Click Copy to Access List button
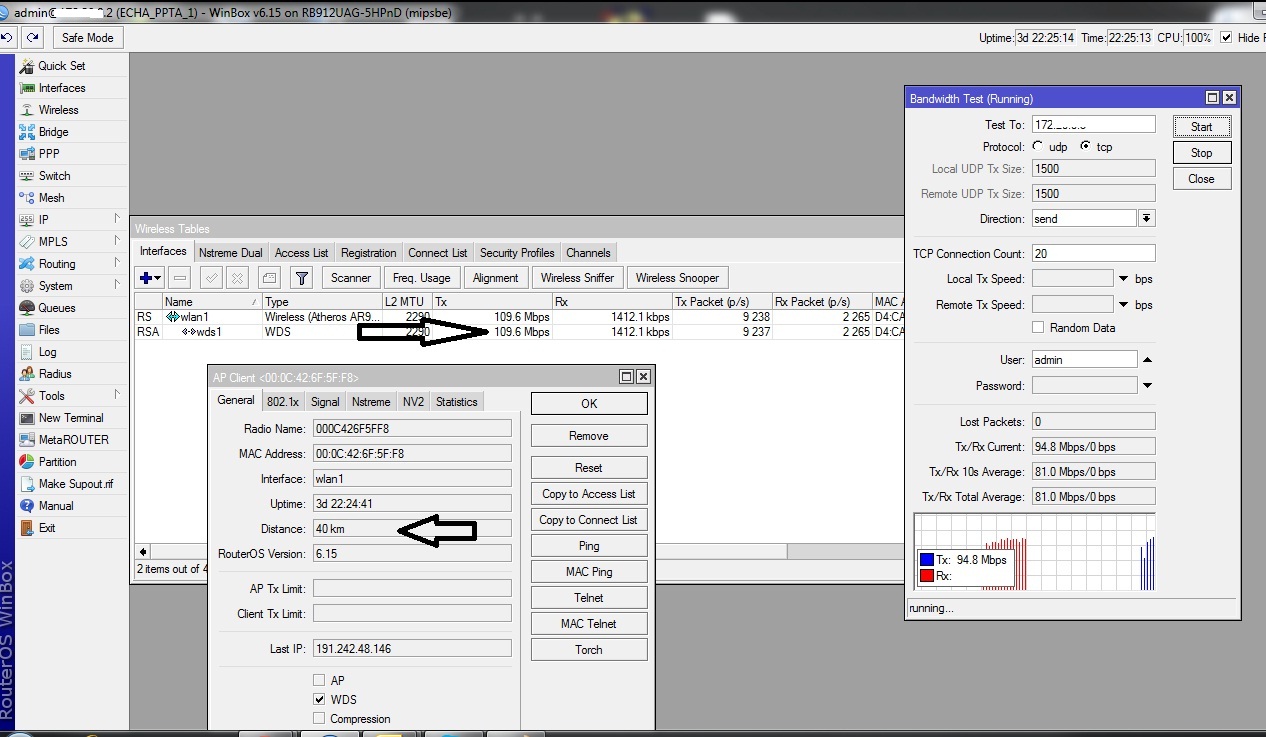This screenshot has width=1266, height=737. click(x=589, y=494)
